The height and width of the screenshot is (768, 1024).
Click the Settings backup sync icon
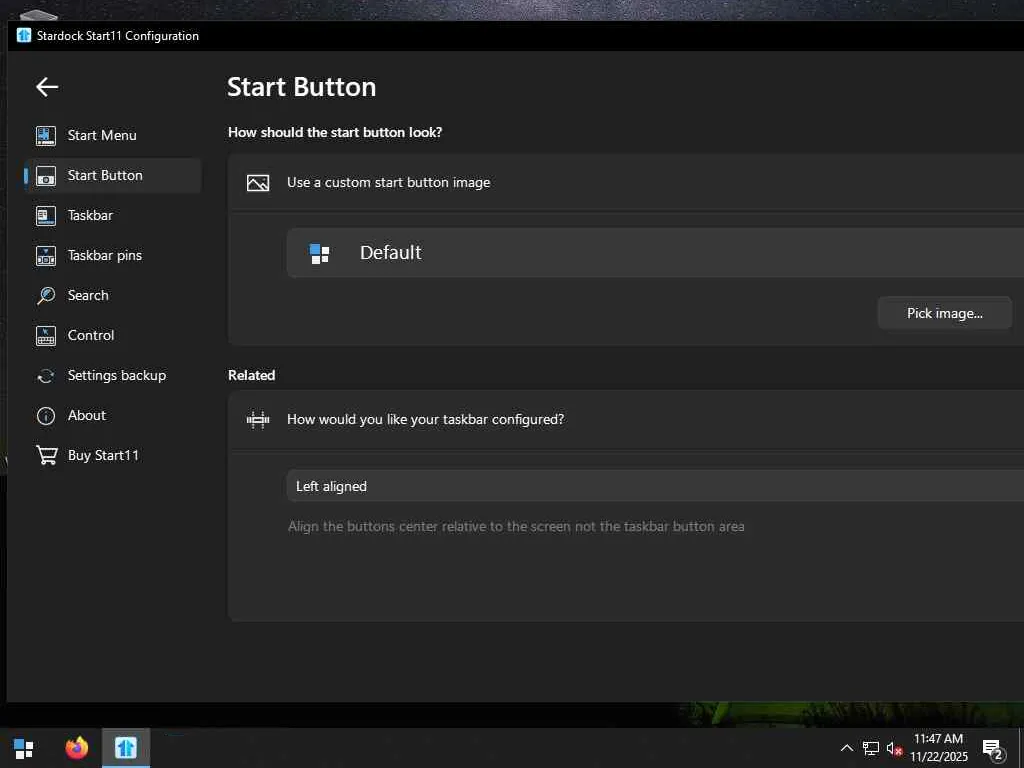46,376
